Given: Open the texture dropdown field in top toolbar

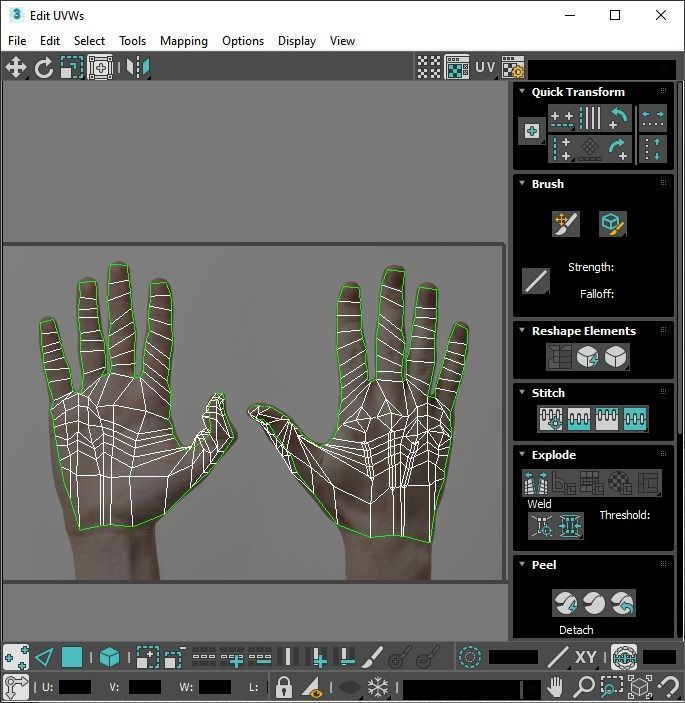Looking at the screenshot, I should click(602, 69).
